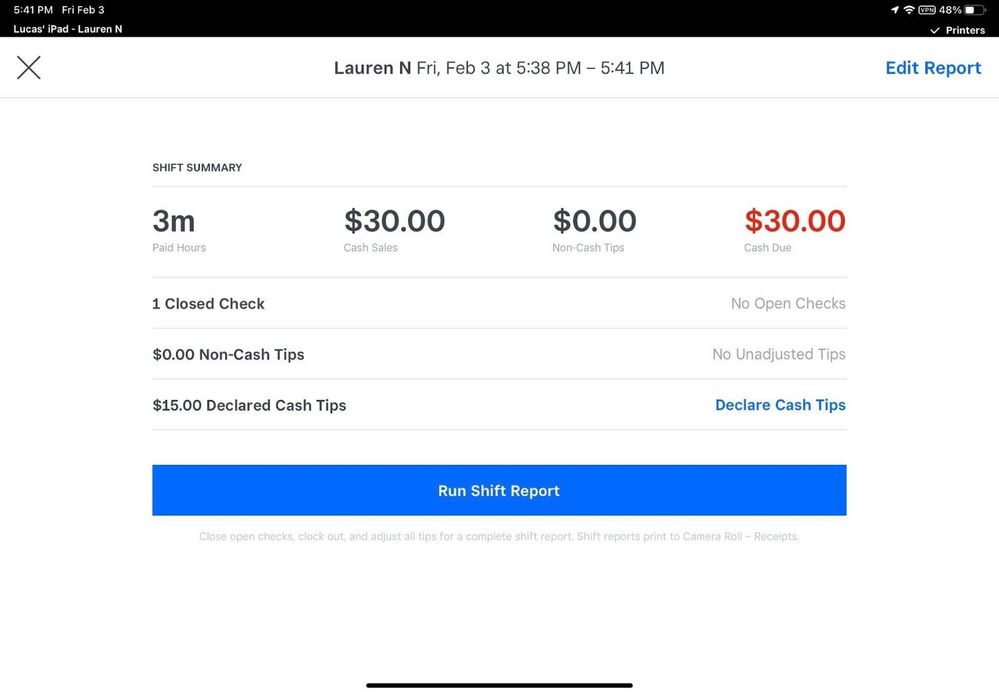The width and height of the screenshot is (999, 694).
Task: Tap the red $30.00 Cash Due amount
Action: point(795,221)
